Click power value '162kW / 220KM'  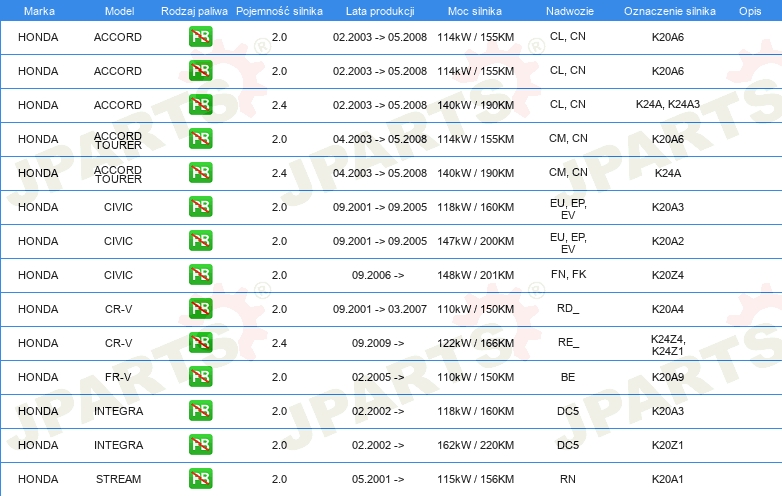click(475, 445)
